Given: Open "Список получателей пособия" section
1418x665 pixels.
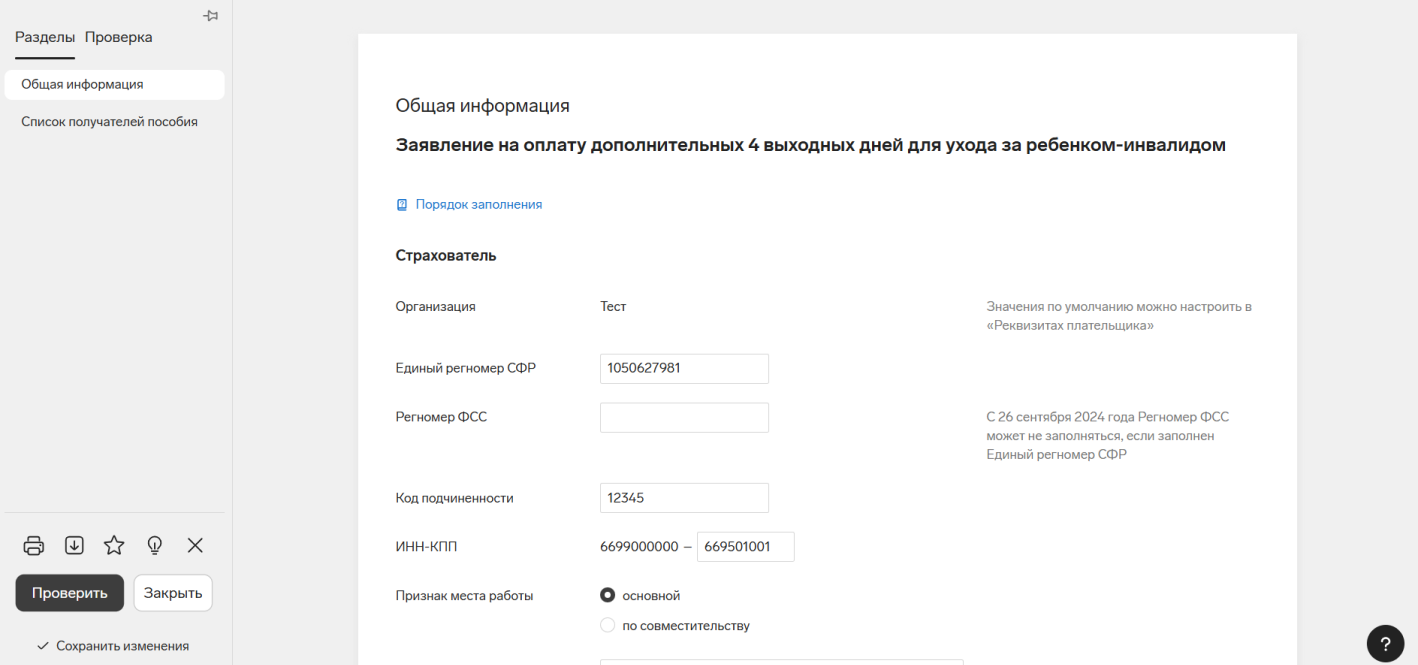Looking at the screenshot, I should [x=109, y=122].
